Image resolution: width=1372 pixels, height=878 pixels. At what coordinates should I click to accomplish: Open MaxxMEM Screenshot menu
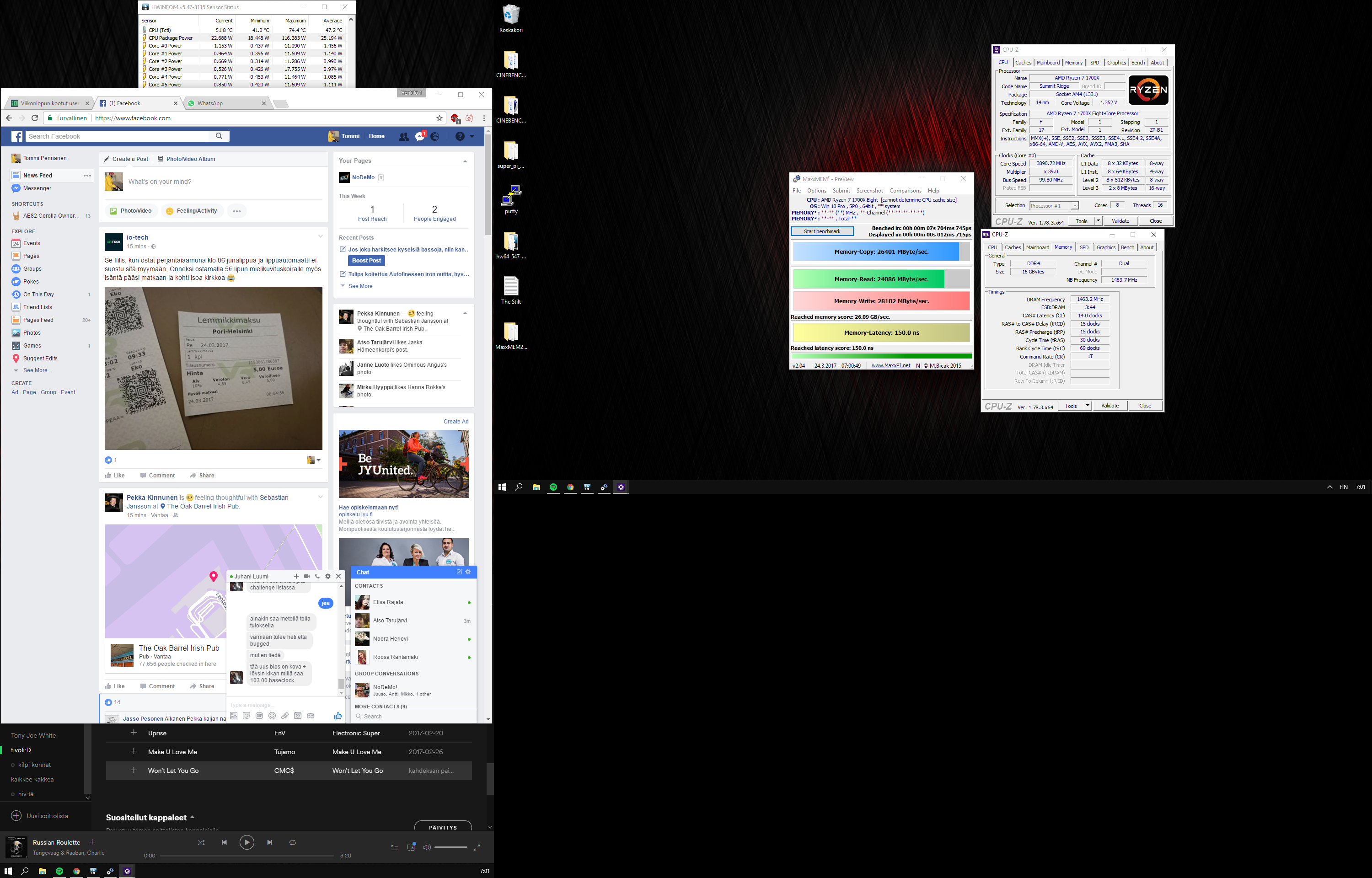point(869,191)
